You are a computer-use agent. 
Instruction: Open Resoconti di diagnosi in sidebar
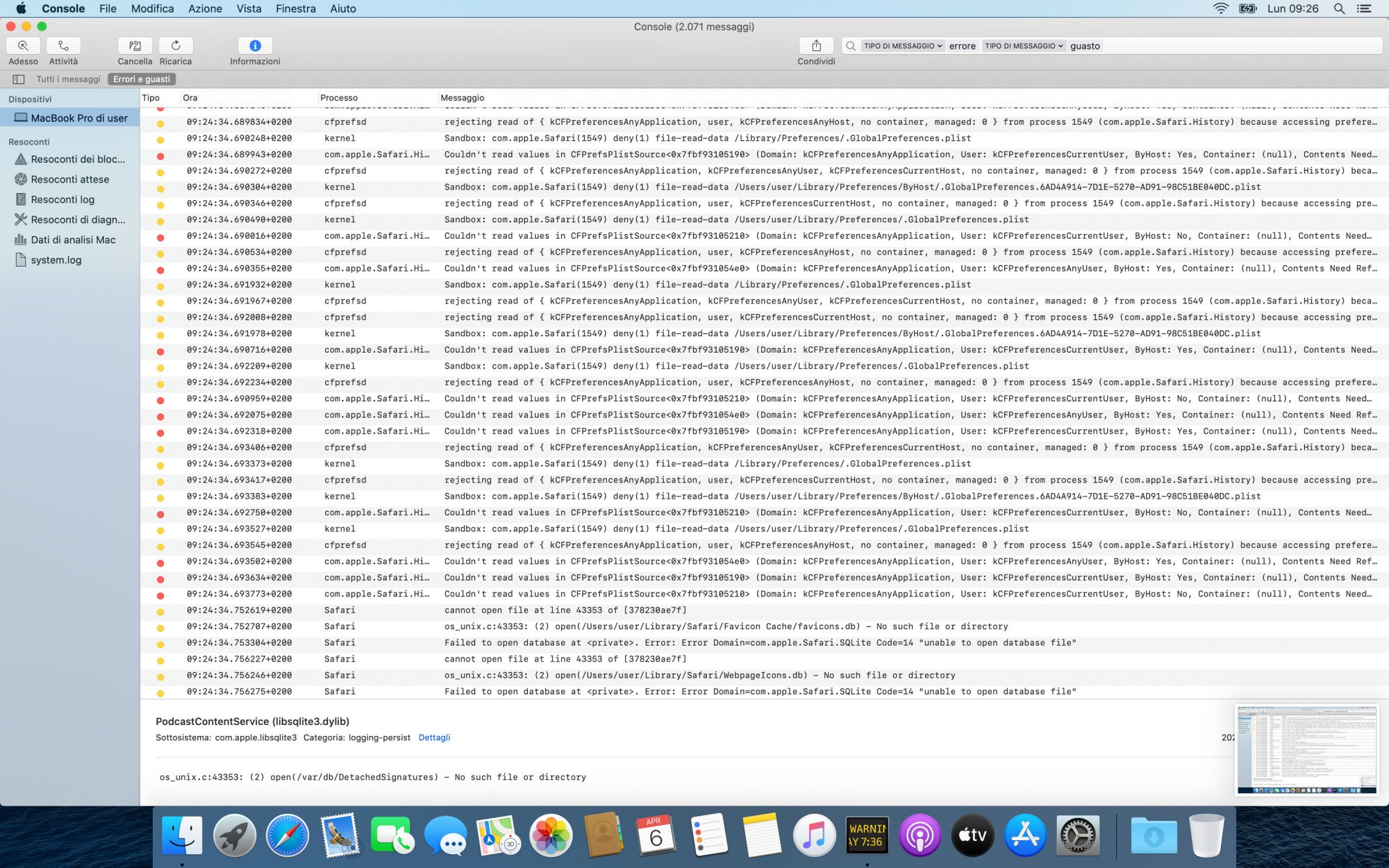pos(69,219)
